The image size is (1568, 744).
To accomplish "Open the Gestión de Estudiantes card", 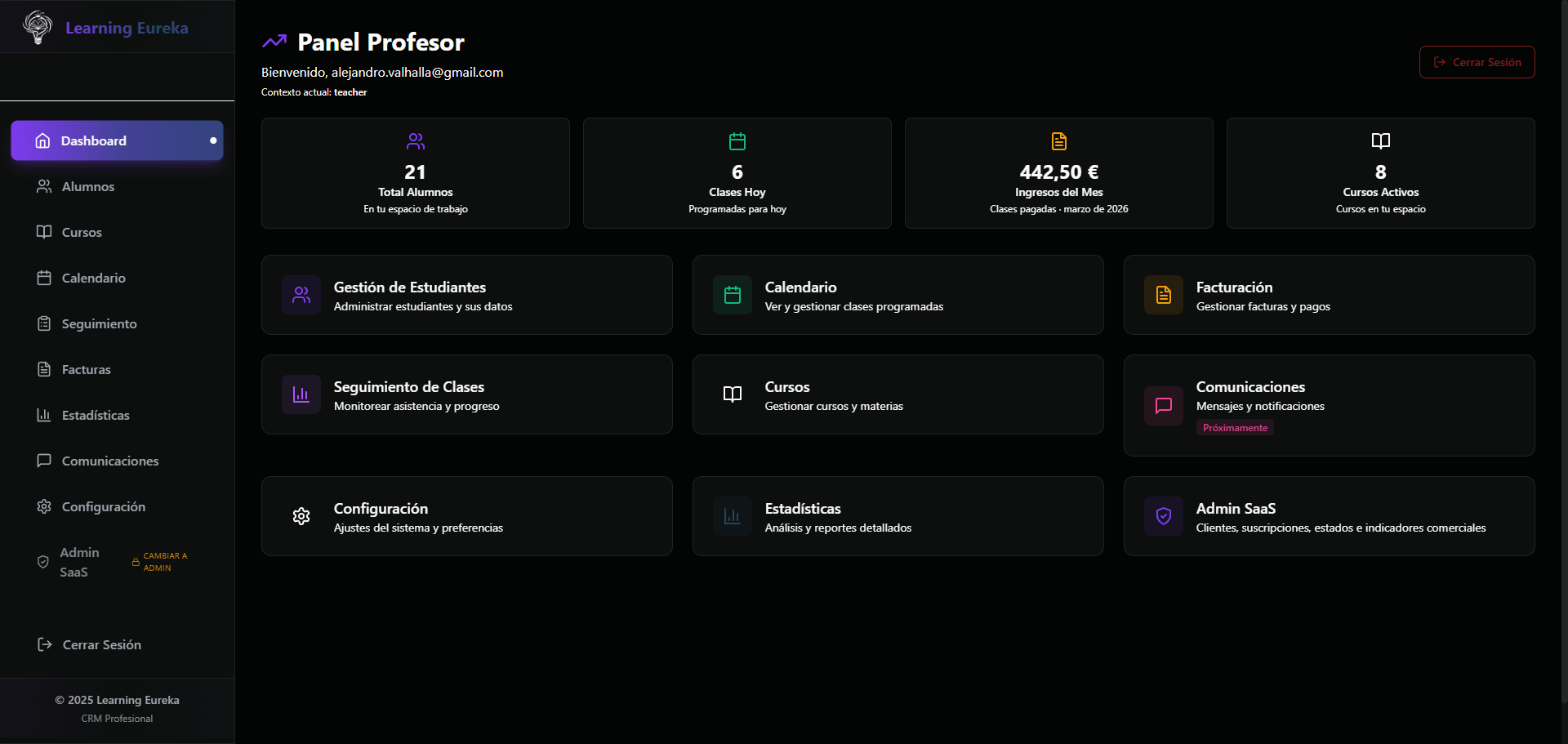I will (x=467, y=295).
